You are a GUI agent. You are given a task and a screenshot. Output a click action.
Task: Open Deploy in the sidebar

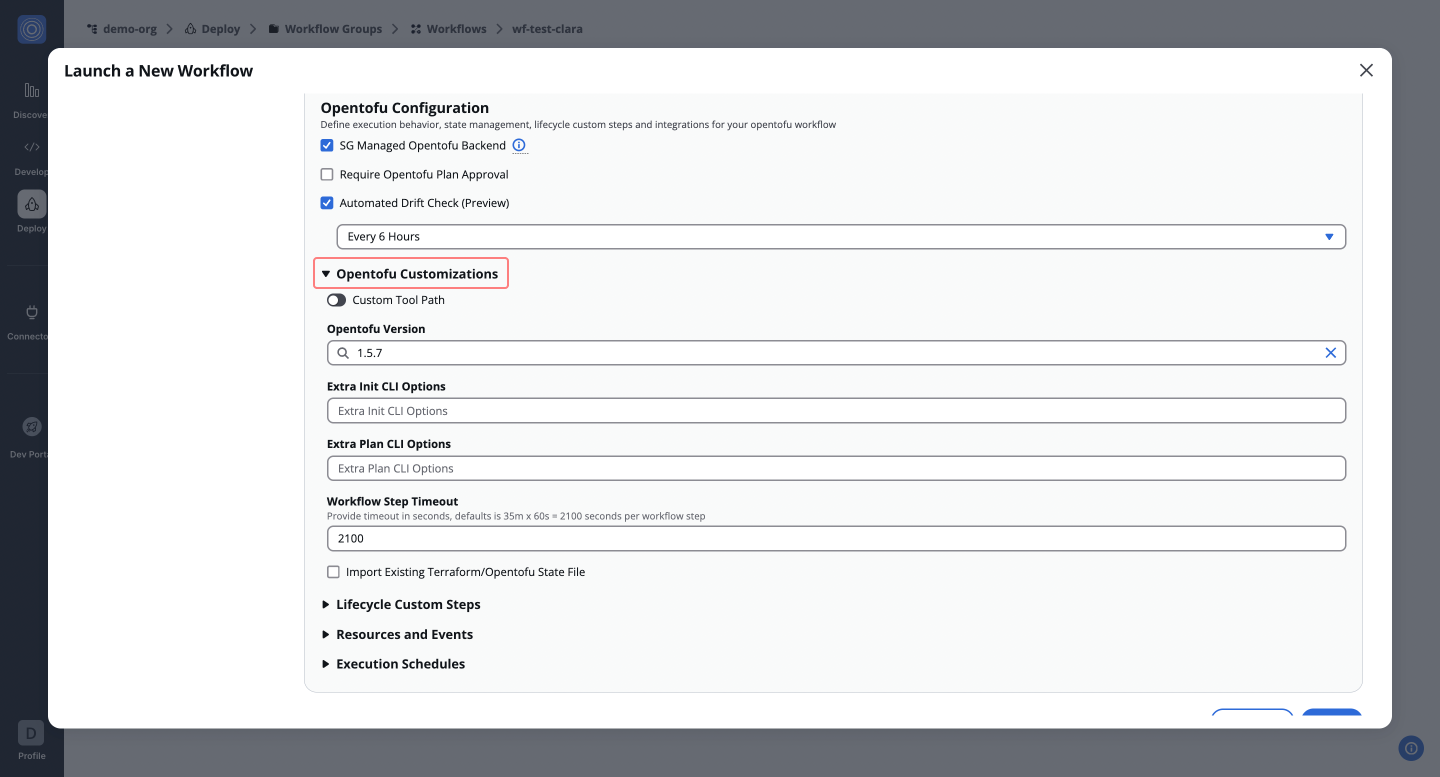click(x=32, y=212)
